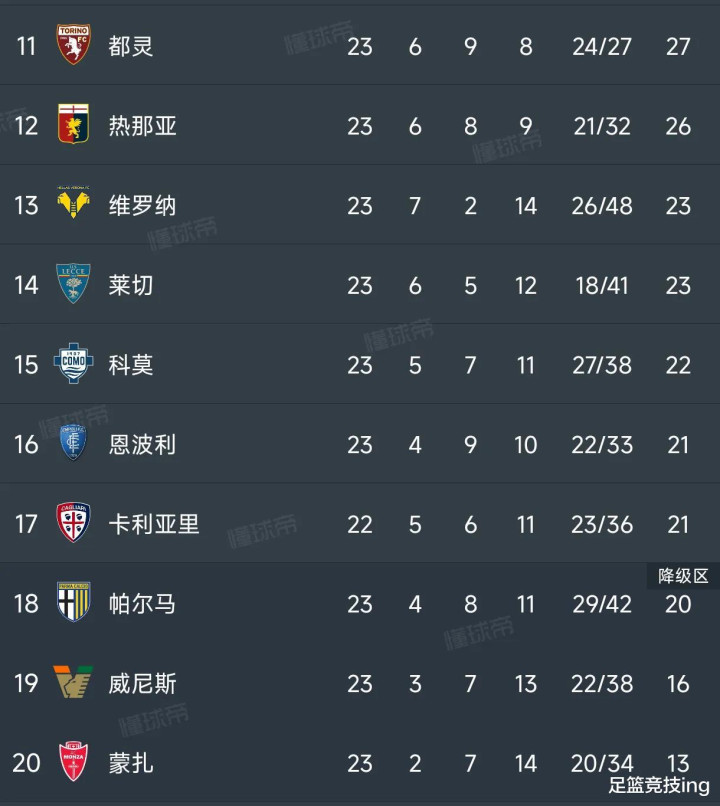Open the Como team crest
Image resolution: width=720 pixels, height=806 pixels.
tap(73, 363)
